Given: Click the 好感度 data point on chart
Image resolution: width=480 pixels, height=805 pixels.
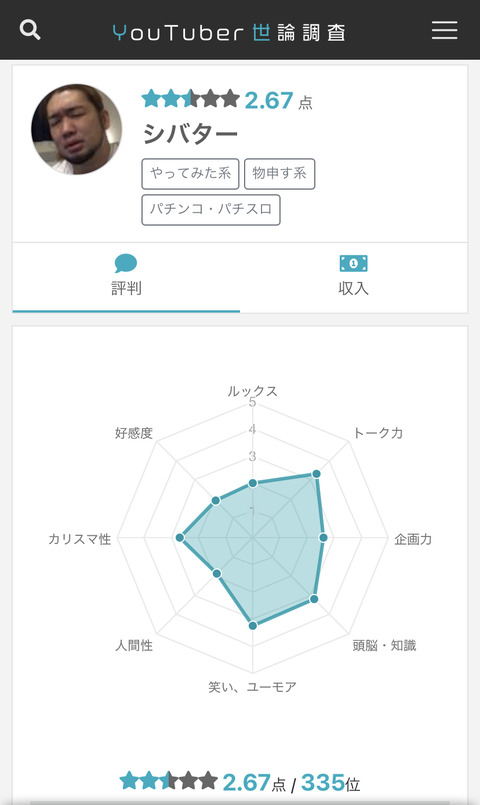Looking at the screenshot, I should pyautogui.click(x=216, y=500).
